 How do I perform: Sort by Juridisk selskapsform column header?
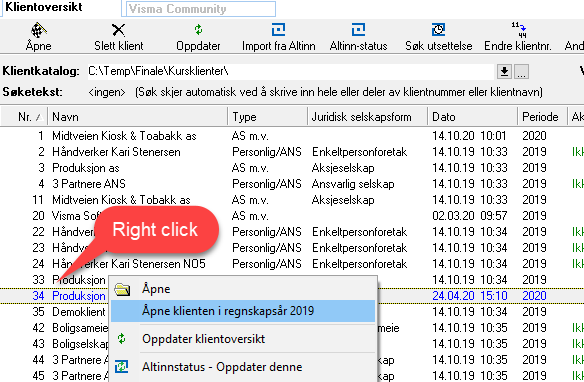pyautogui.click(x=368, y=117)
